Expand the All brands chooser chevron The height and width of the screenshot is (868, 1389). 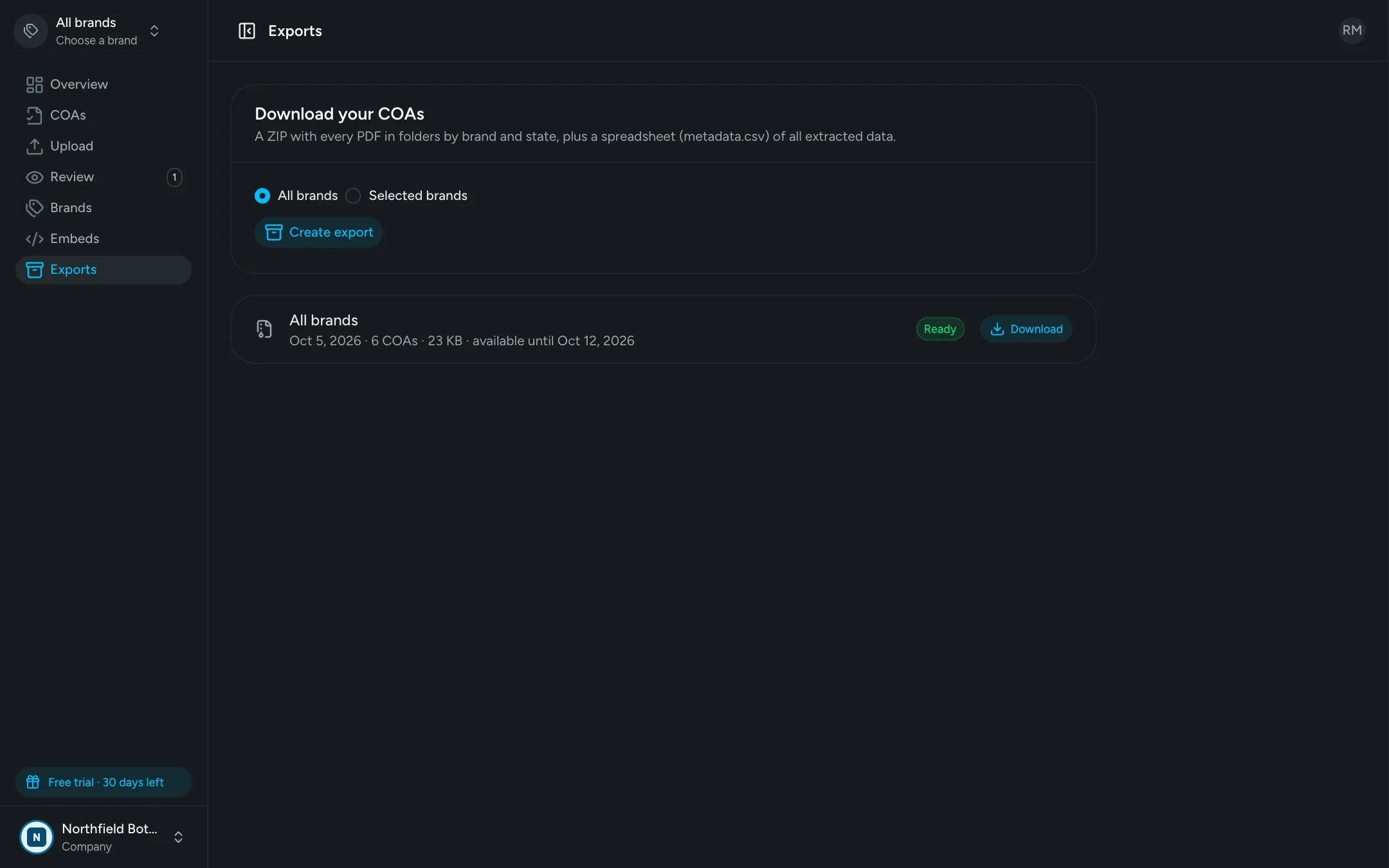[x=154, y=31]
